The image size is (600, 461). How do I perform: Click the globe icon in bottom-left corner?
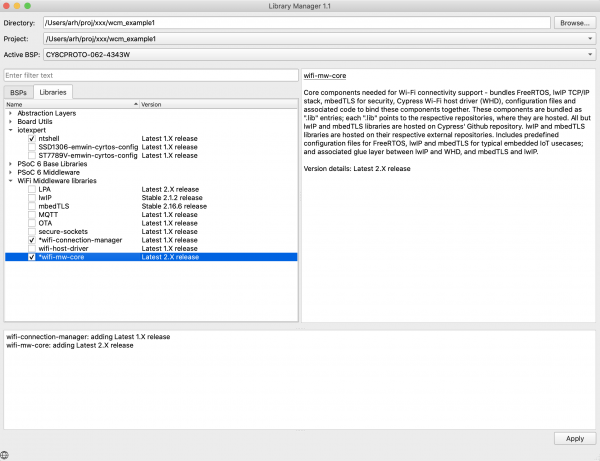point(7,455)
